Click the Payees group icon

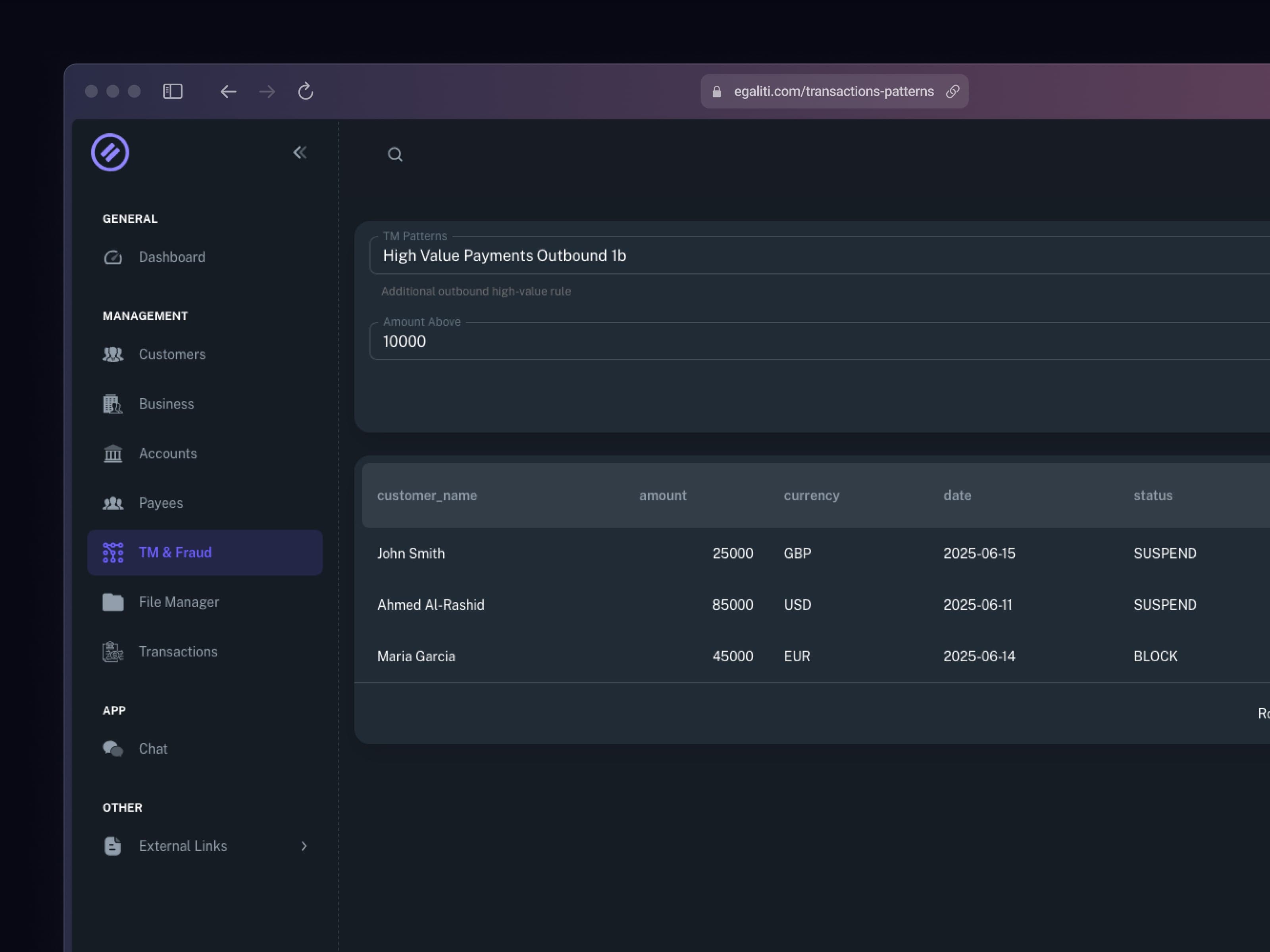113,503
